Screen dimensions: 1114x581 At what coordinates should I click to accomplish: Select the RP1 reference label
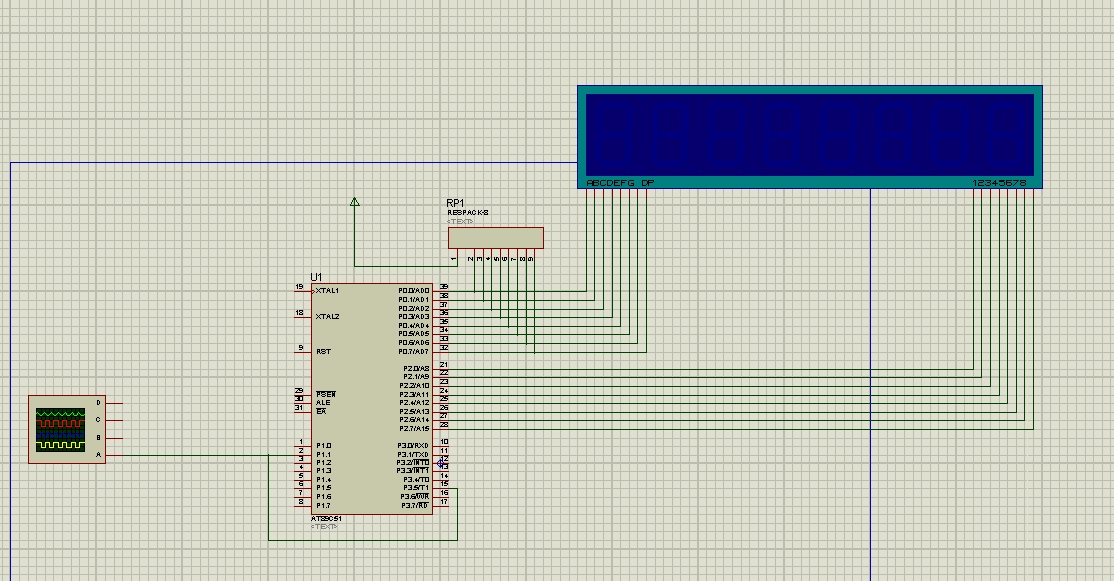coord(455,203)
